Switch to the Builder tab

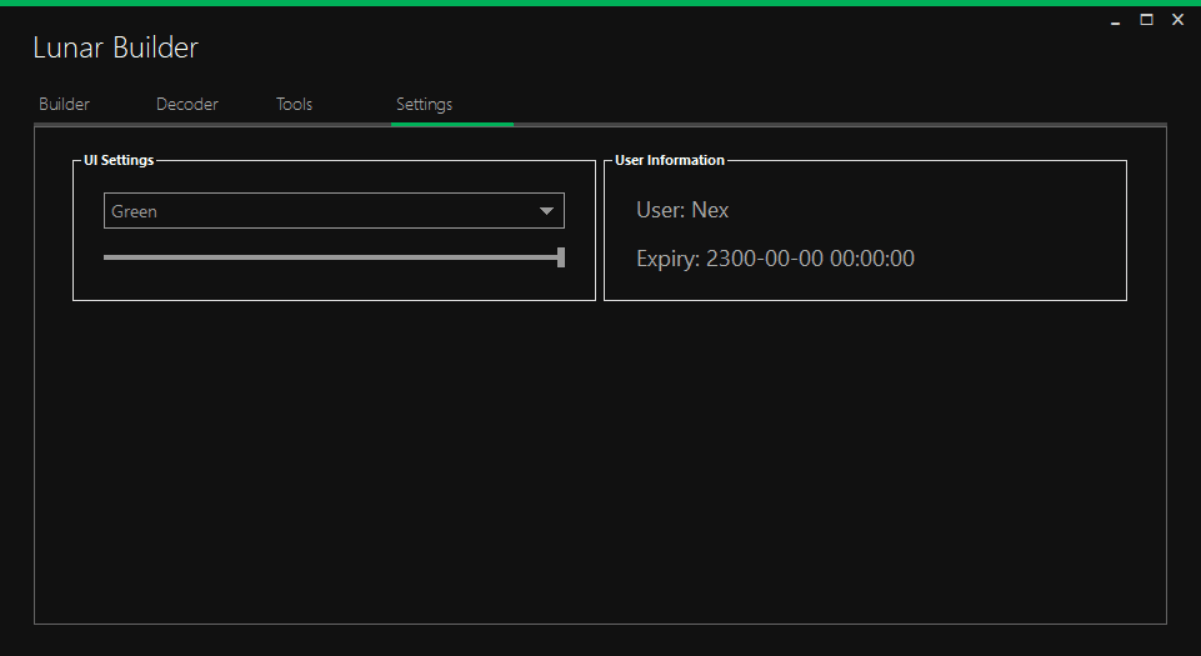(x=64, y=104)
